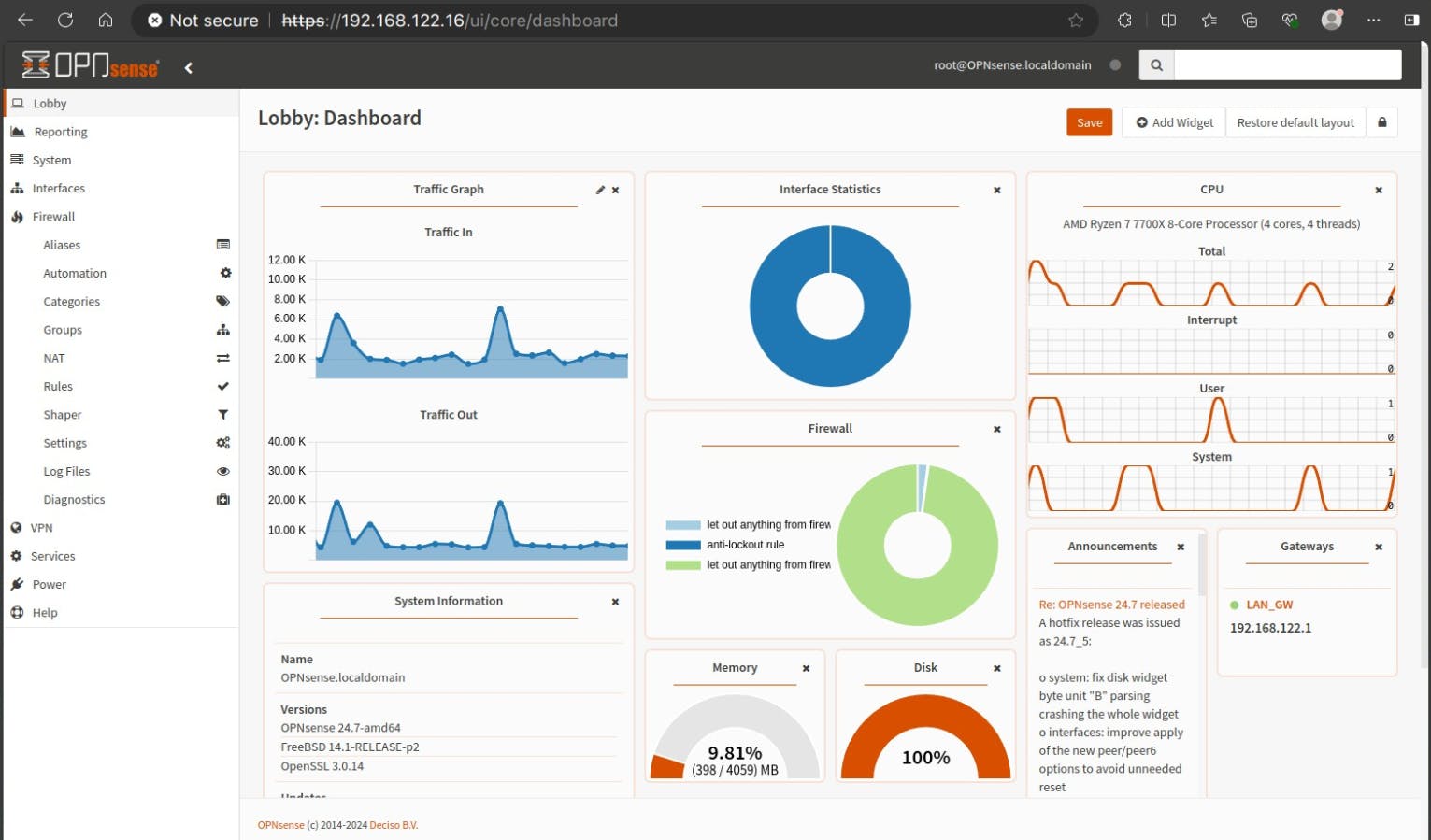Open Firewall Diagnostics submenu

(122, 500)
